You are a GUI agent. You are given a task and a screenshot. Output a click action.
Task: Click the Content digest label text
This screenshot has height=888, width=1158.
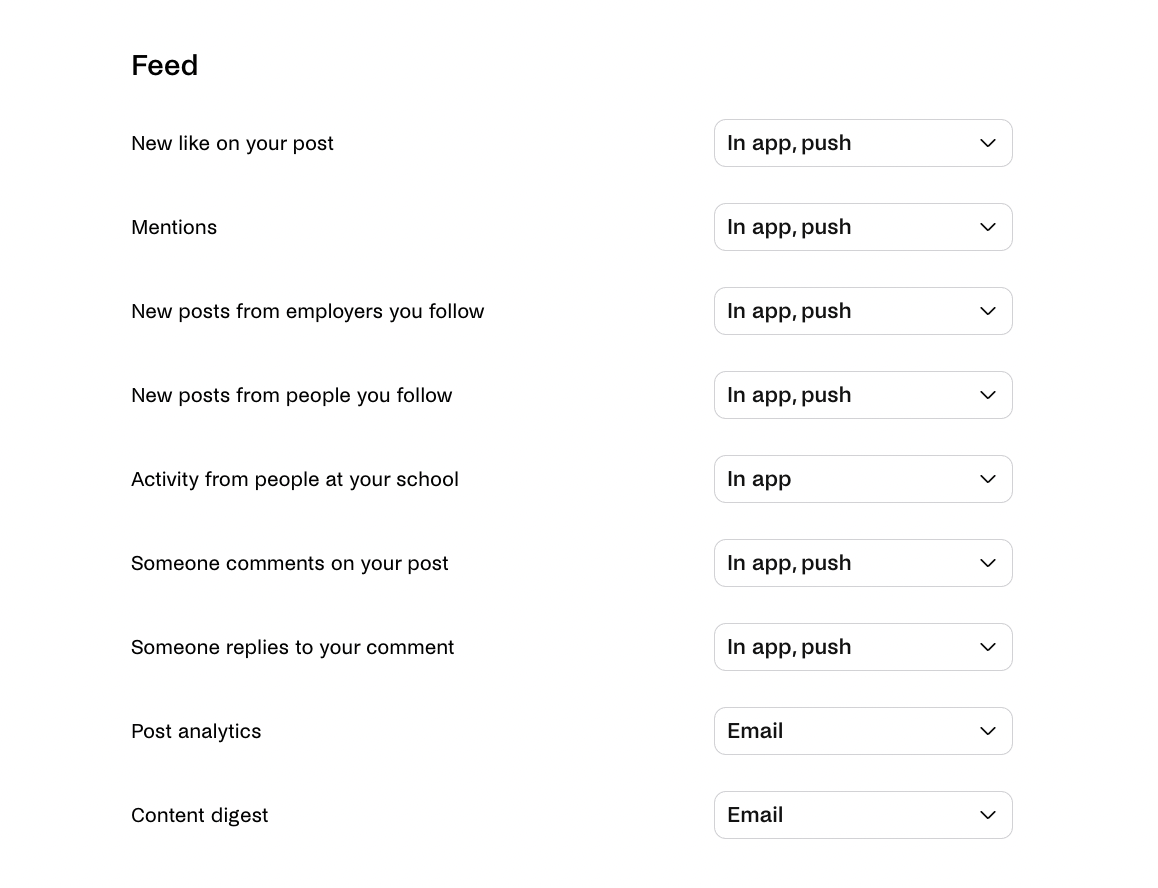[x=199, y=816]
